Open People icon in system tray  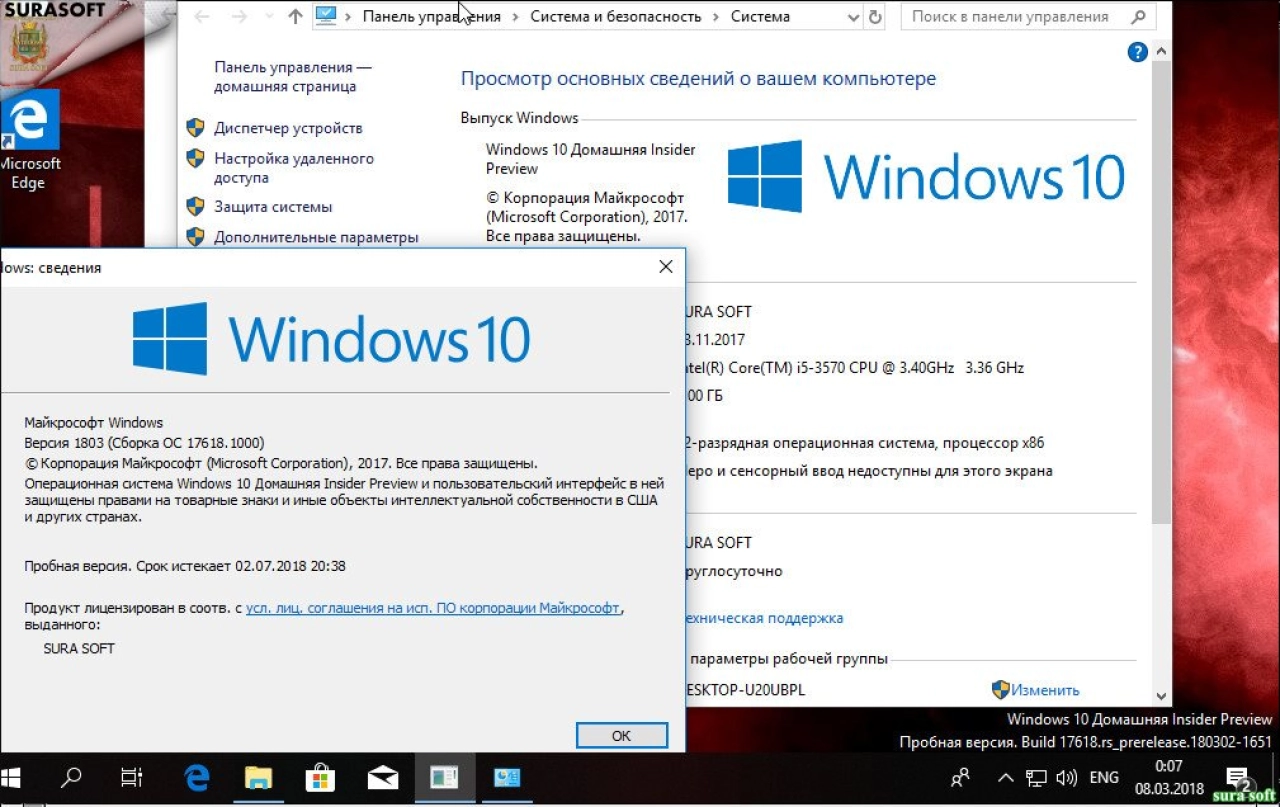click(960, 777)
